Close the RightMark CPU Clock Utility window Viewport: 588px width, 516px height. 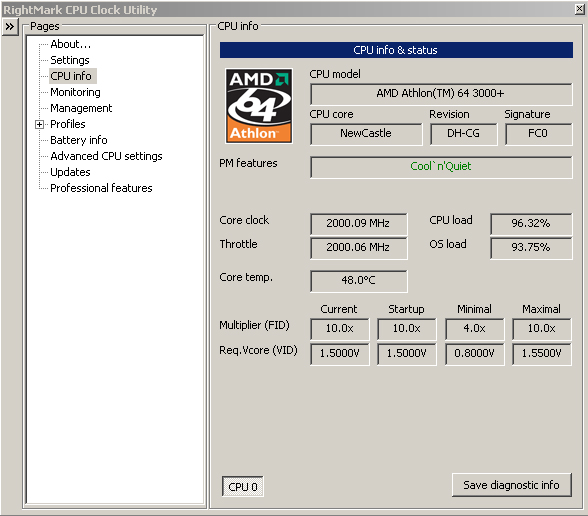coord(579,9)
